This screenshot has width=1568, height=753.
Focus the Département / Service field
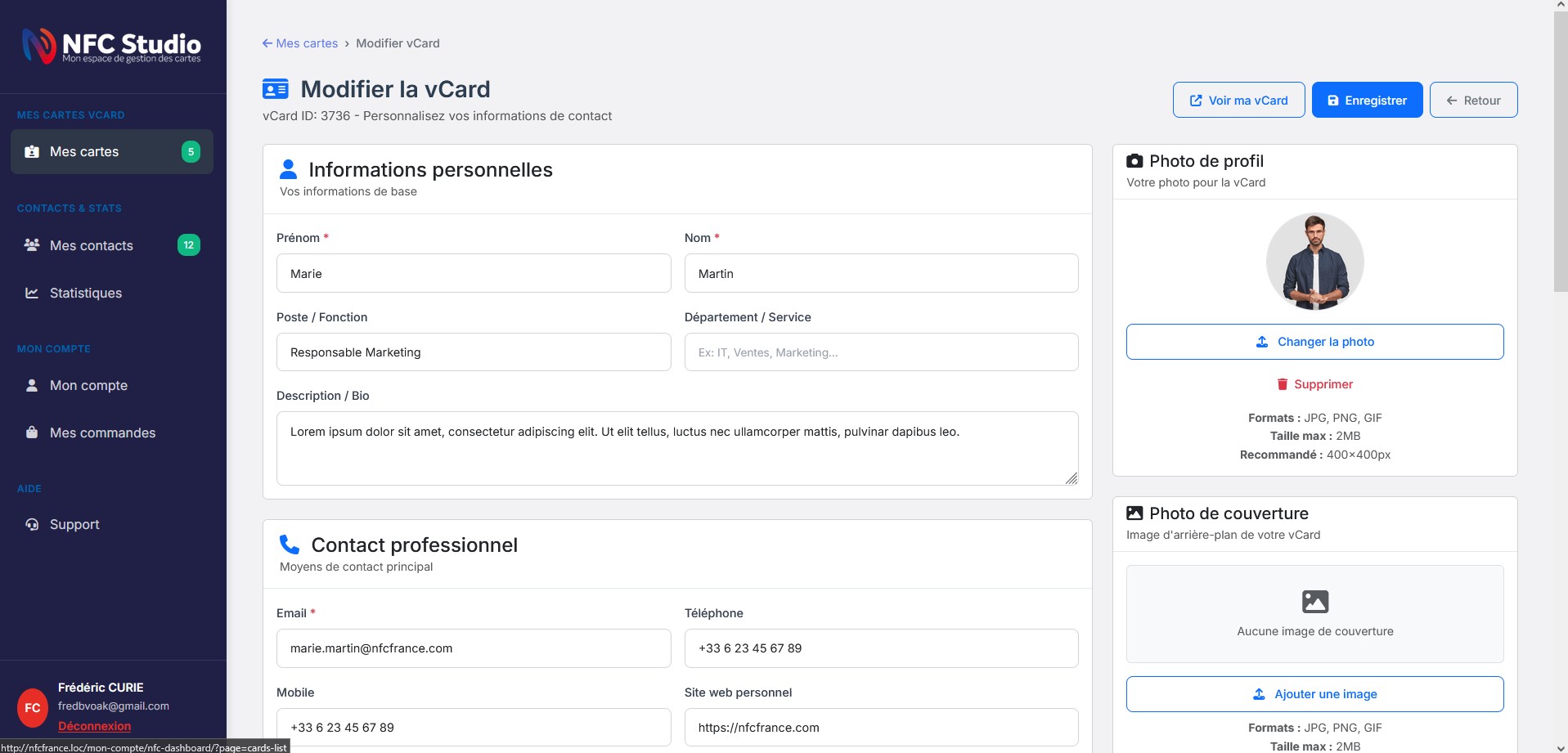pos(881,352)
